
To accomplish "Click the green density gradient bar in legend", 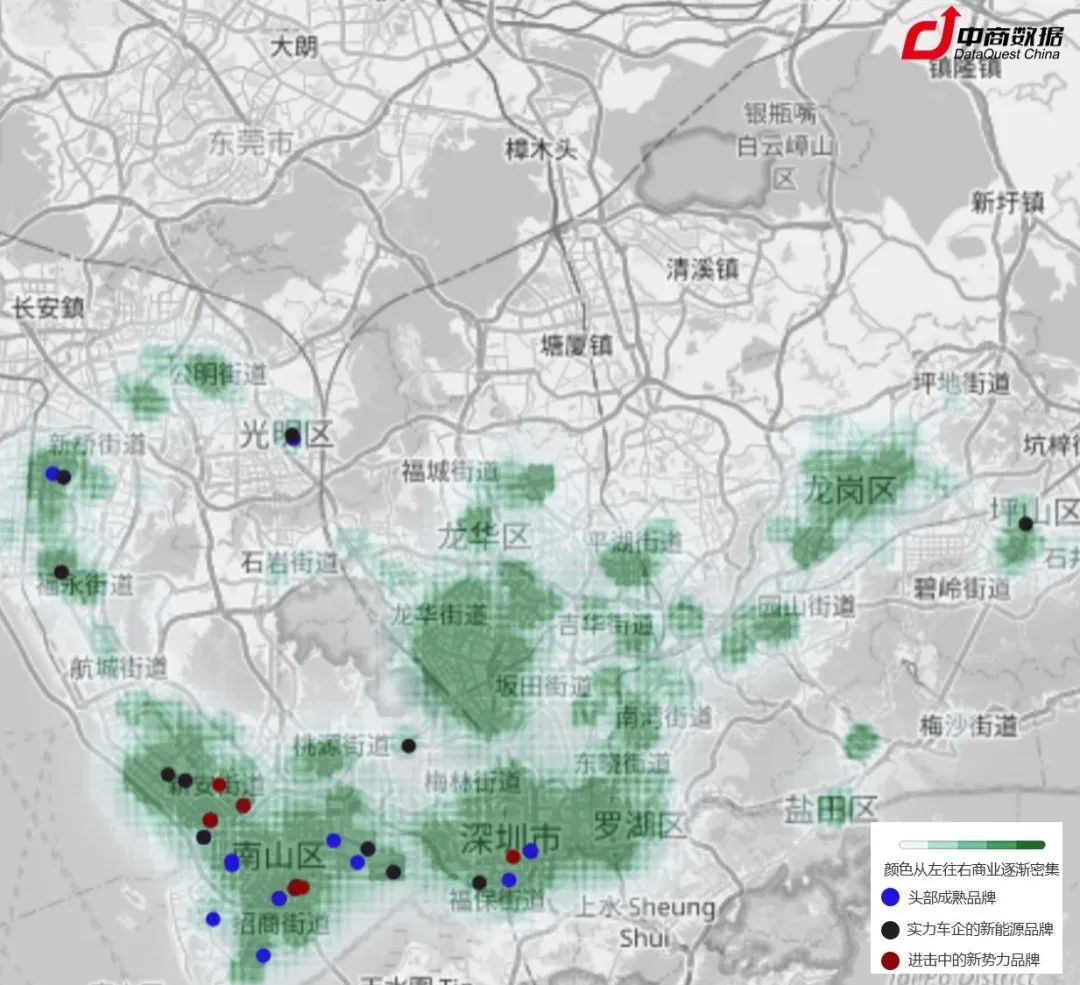I will click(971, 845).
